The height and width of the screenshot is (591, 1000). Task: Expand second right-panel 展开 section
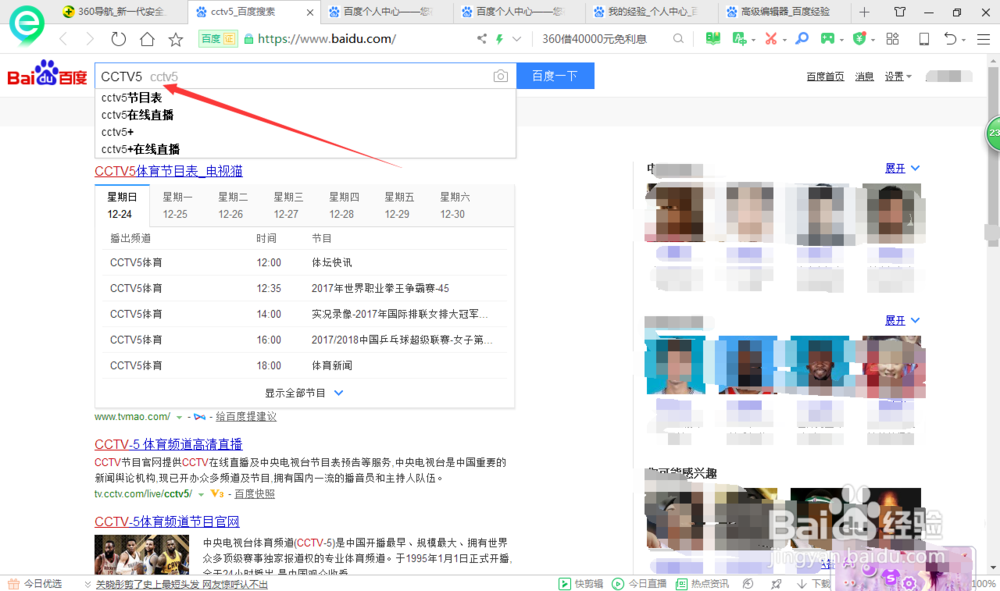[902, 321]
